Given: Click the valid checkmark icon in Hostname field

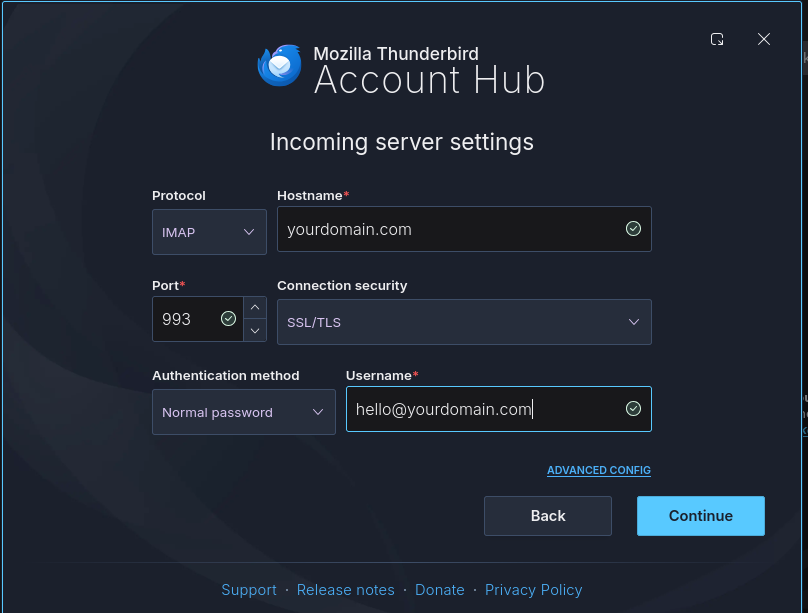Looking at the screenshot, I should pos(633,229).
